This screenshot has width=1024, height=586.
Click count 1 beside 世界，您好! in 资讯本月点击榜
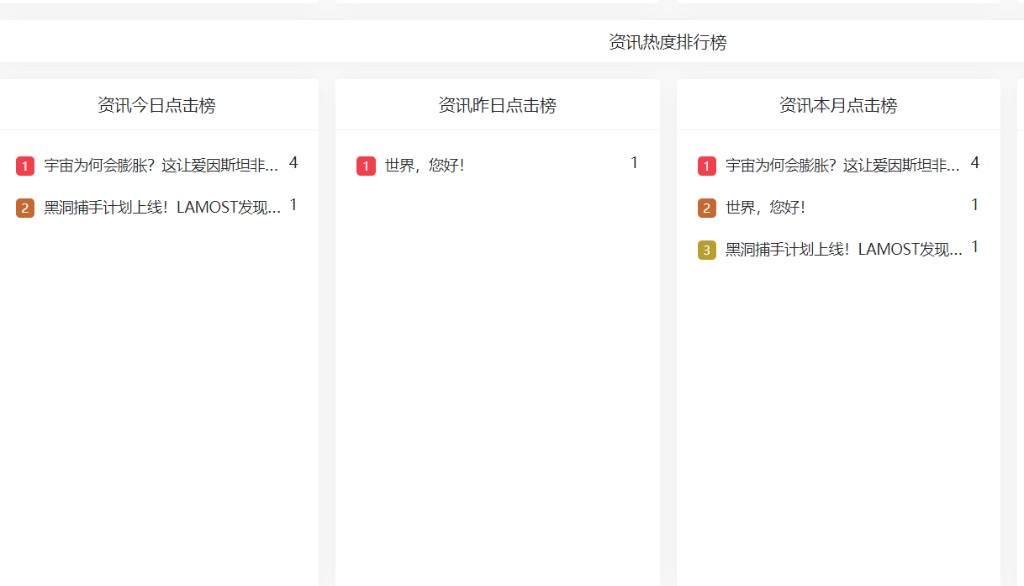(x=975, y=205)
